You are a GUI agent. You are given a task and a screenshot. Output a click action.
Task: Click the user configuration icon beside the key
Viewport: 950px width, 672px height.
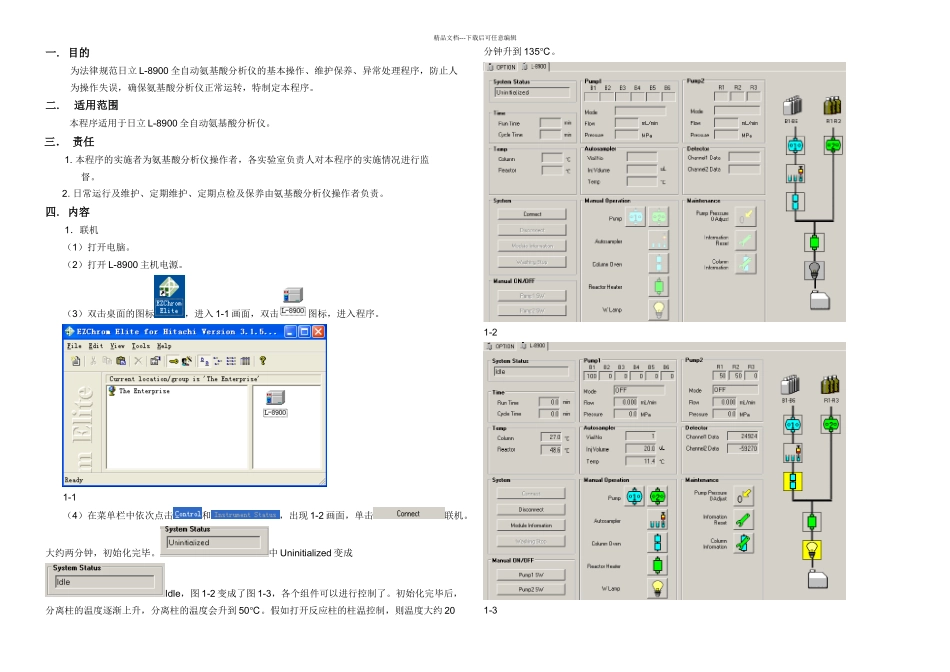187,361
